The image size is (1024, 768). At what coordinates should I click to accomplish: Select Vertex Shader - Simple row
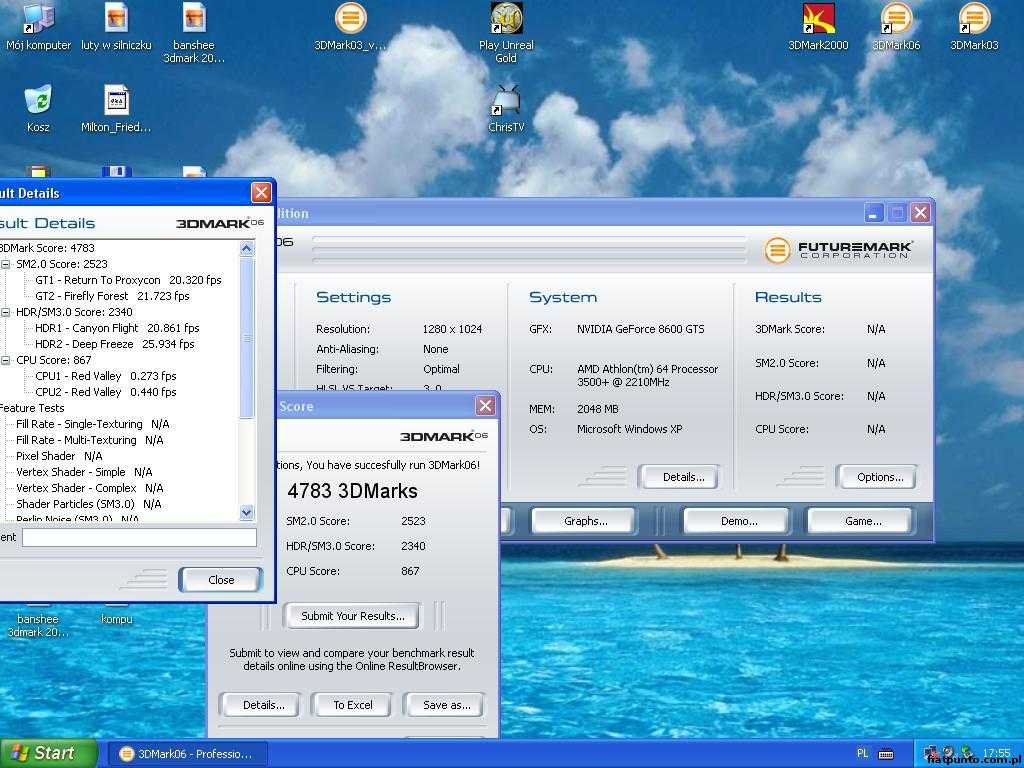pos(84,472)
